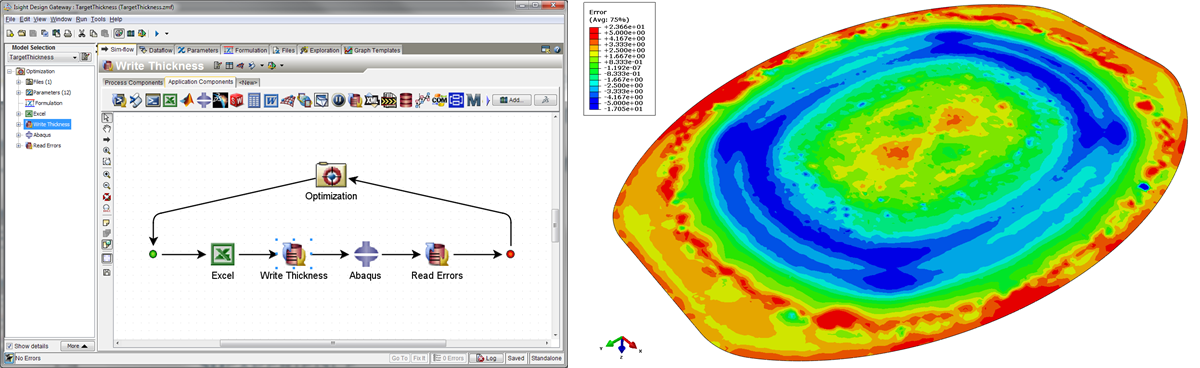Expand the Excel tree node
Viewport: 1200px width, 368px height.
18,113
